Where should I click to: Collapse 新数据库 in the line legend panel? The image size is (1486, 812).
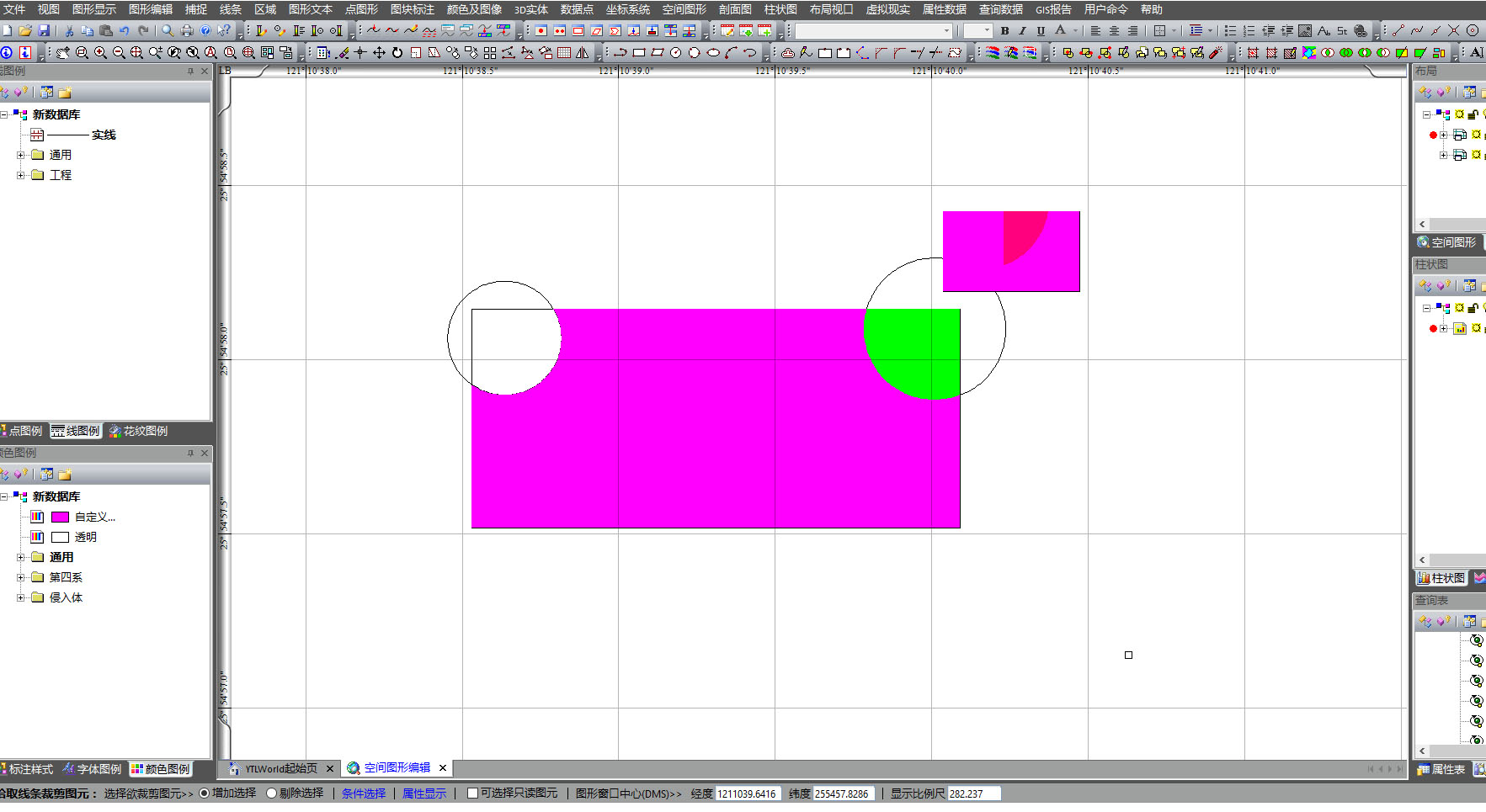coord(4,114)
